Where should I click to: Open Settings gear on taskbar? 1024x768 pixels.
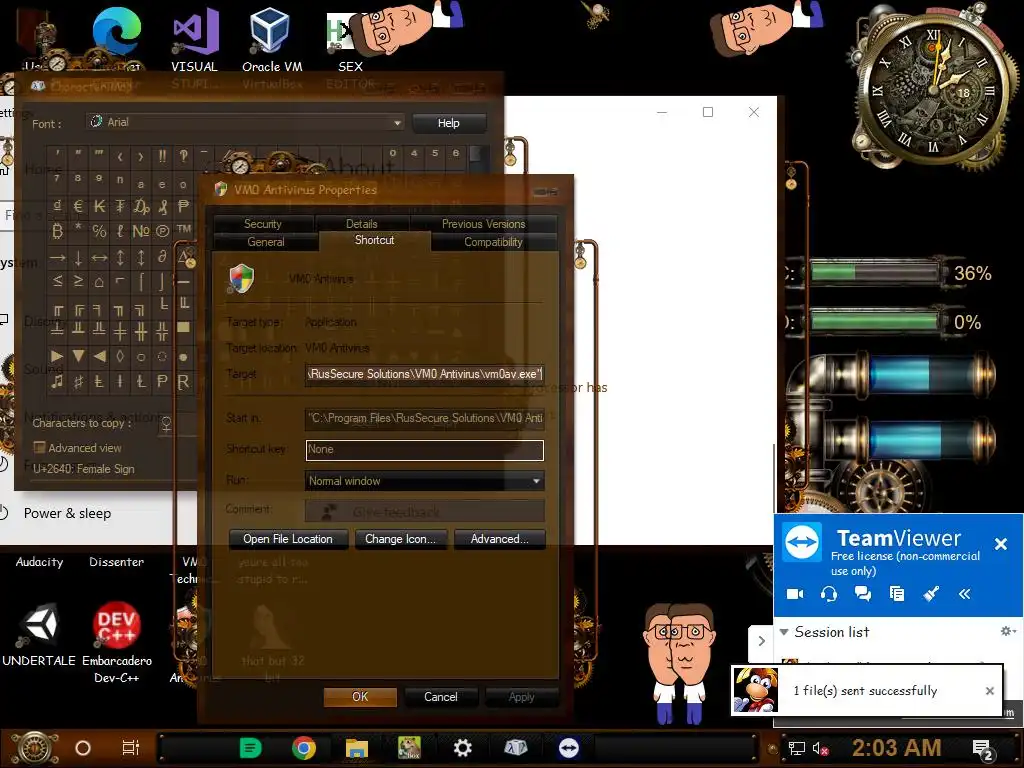462,748
